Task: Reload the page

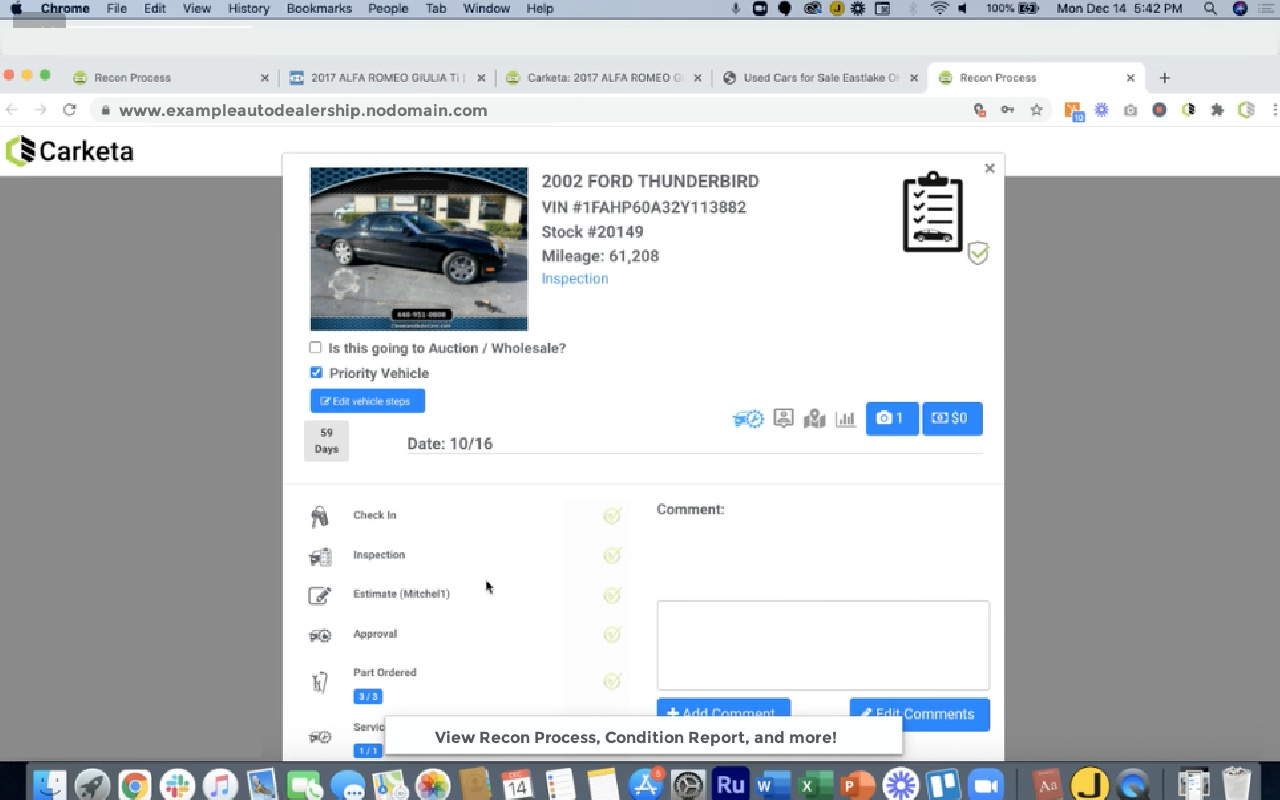Action: (x=69, y=110)
